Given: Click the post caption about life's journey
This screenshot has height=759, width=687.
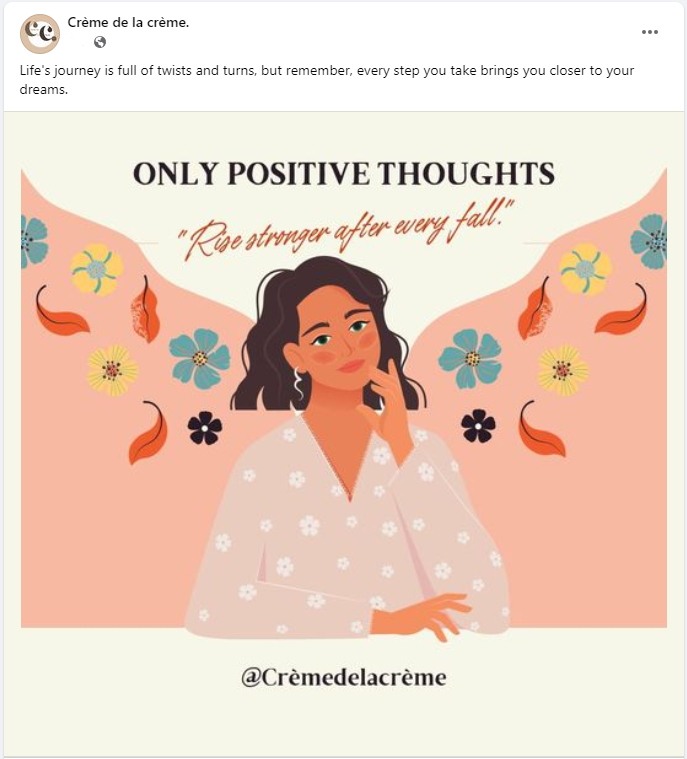Looking at the screenshot, I should click(x=326, y=80).
